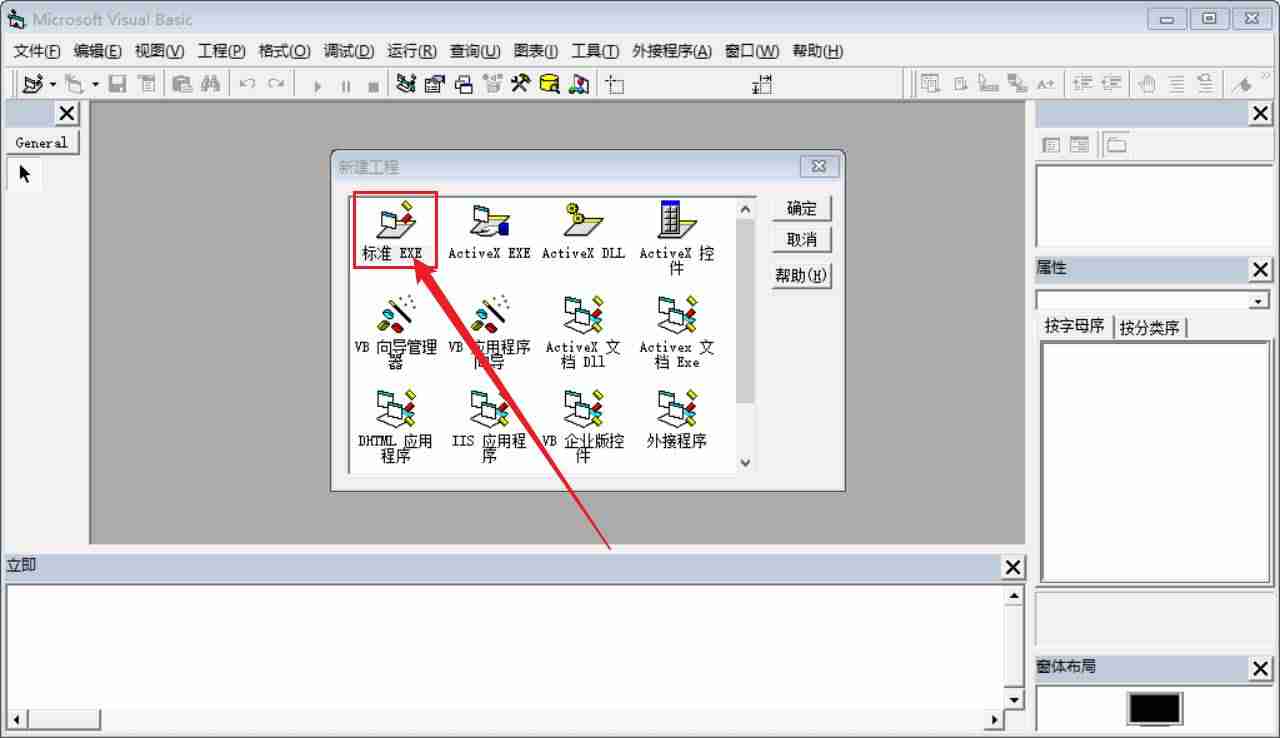1280x738 pixels.
Task: Open the 文件(F) menu
Action: (37, 51)
